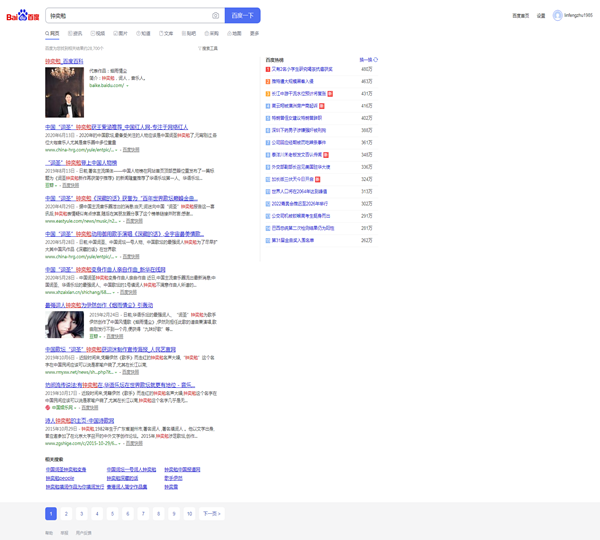Click the 百度一下 search button
The width and height of the screenshot is (600, 540).
[x=242, y=16]
